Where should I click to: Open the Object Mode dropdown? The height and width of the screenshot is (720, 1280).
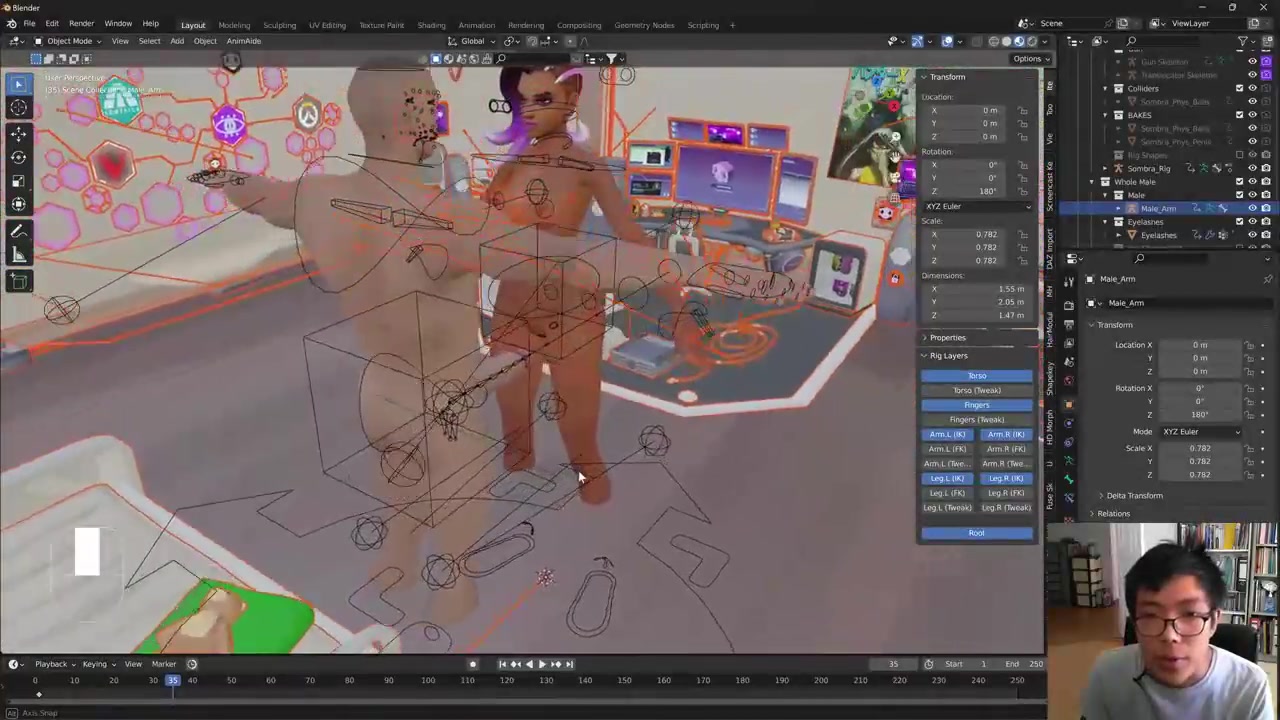(x=68, y=41)
